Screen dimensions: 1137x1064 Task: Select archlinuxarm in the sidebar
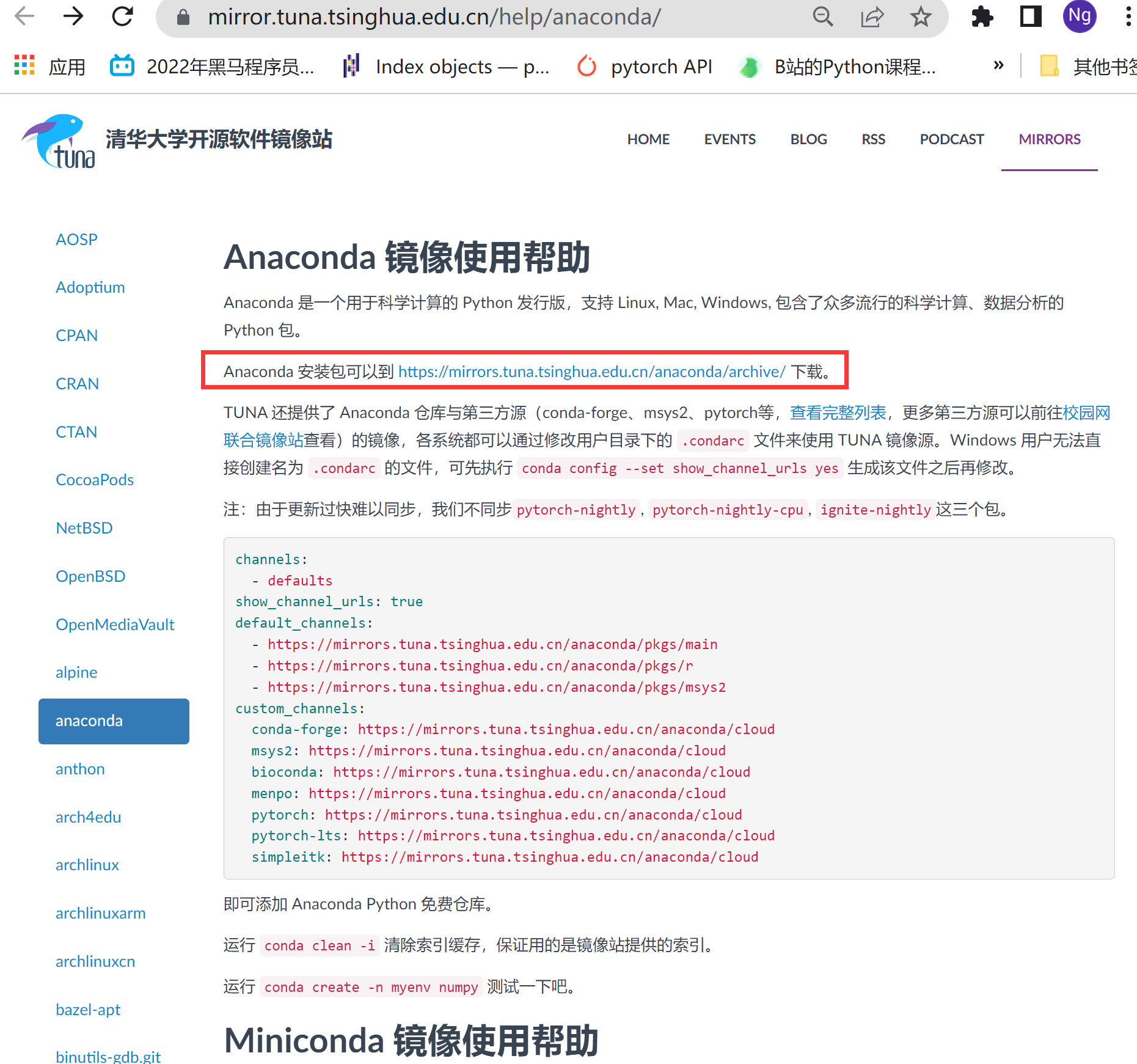tap(101, 913)
